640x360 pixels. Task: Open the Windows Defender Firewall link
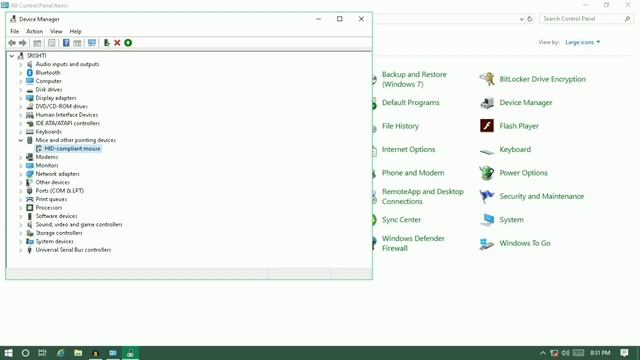point(413,243)
